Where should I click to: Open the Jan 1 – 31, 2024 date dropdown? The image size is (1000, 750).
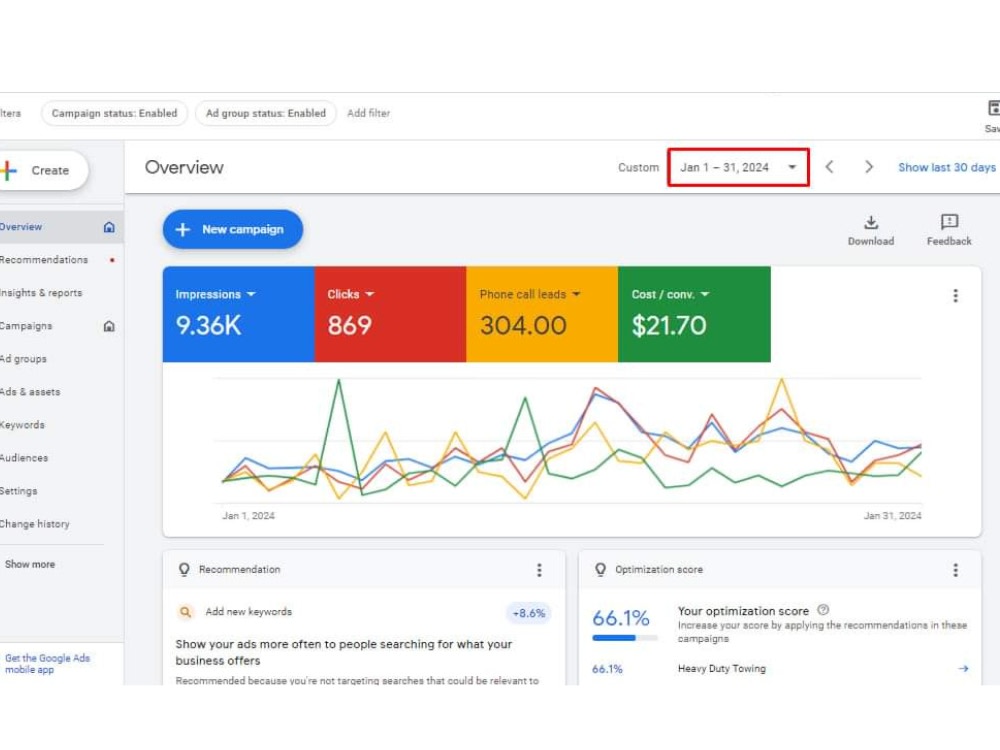pyautogui.click(x=739, y=167)
